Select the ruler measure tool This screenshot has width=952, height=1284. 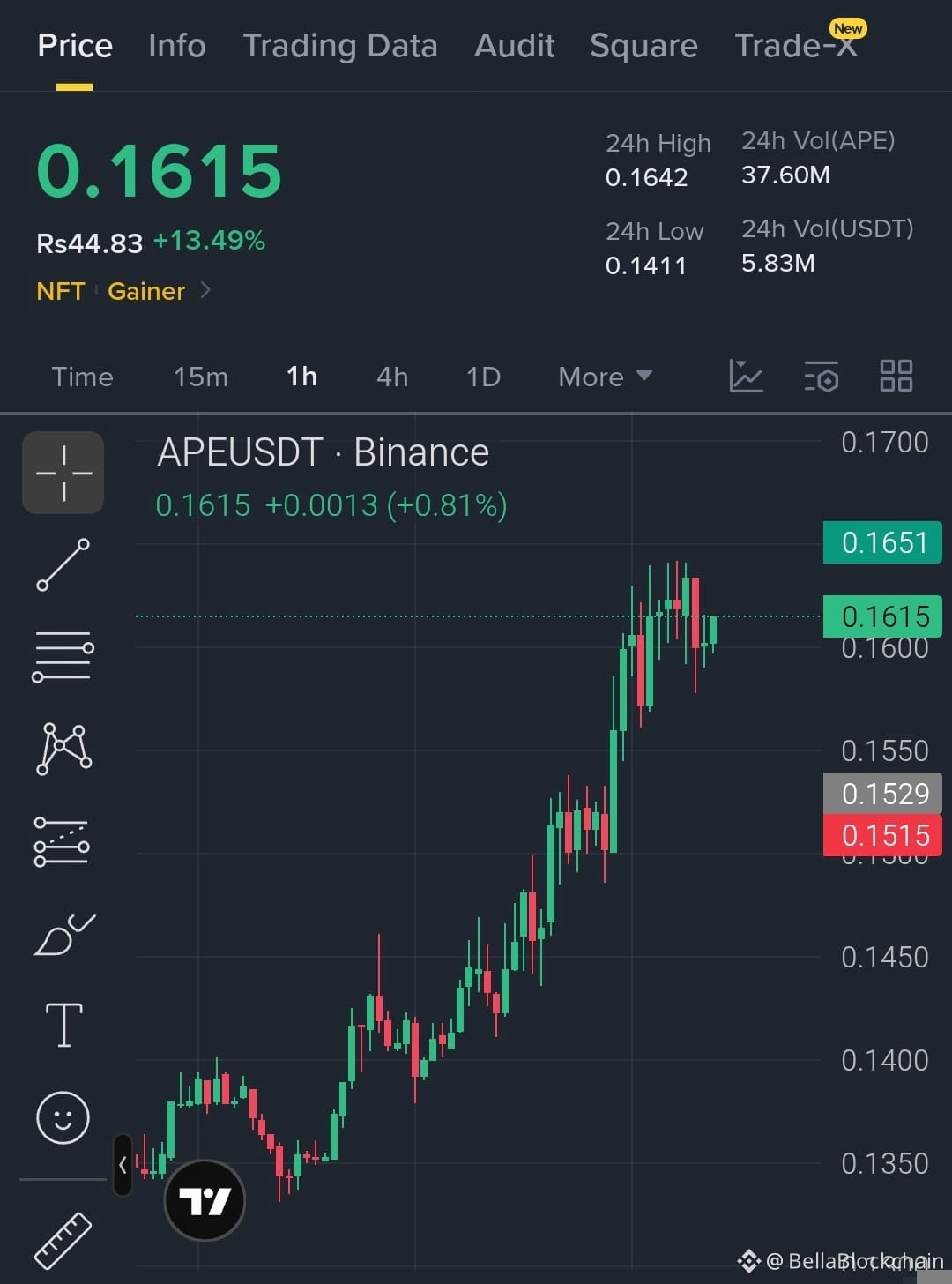pos(63,1241)
